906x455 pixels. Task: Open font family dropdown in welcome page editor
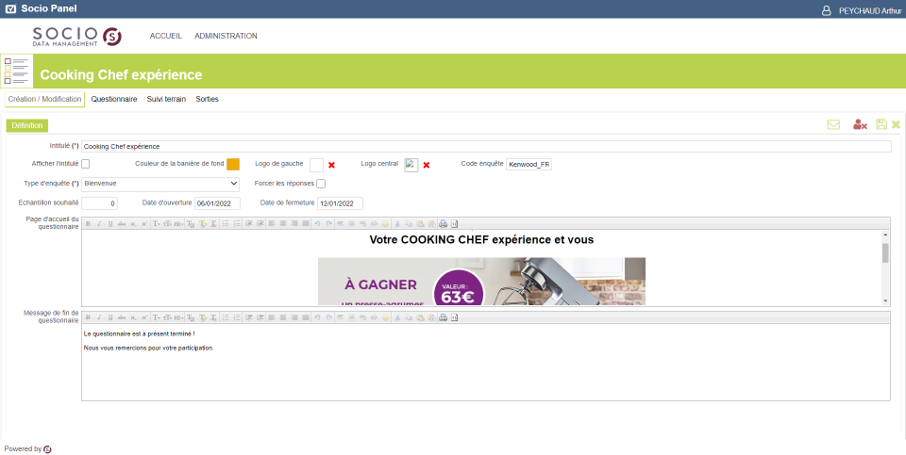coord(157,224)
